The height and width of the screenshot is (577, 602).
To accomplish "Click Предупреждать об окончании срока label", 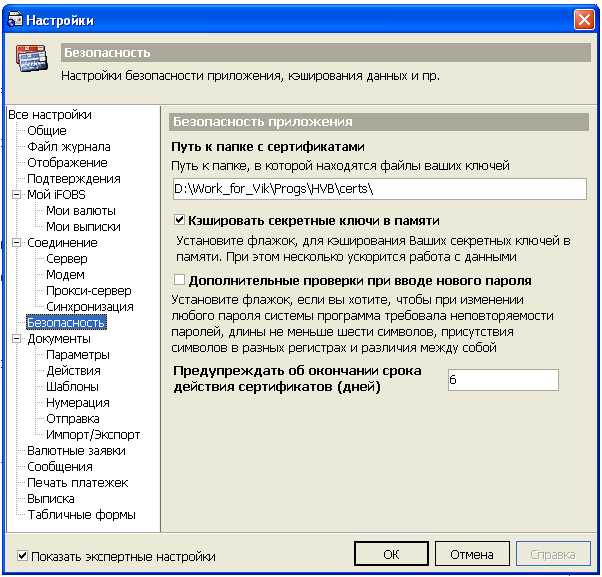I will coord(297,379).
